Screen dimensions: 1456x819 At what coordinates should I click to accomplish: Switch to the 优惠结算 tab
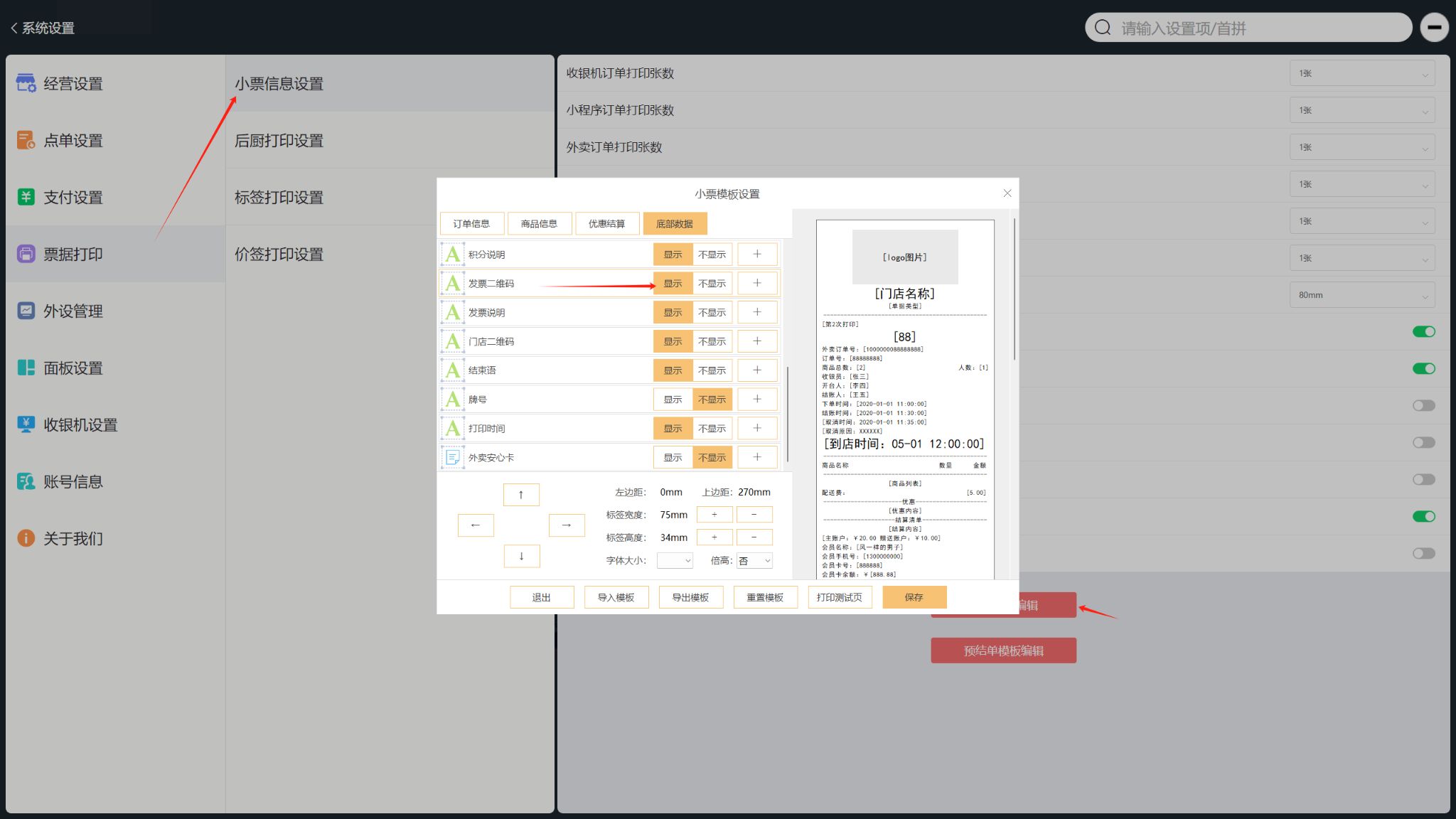[606, 223]
